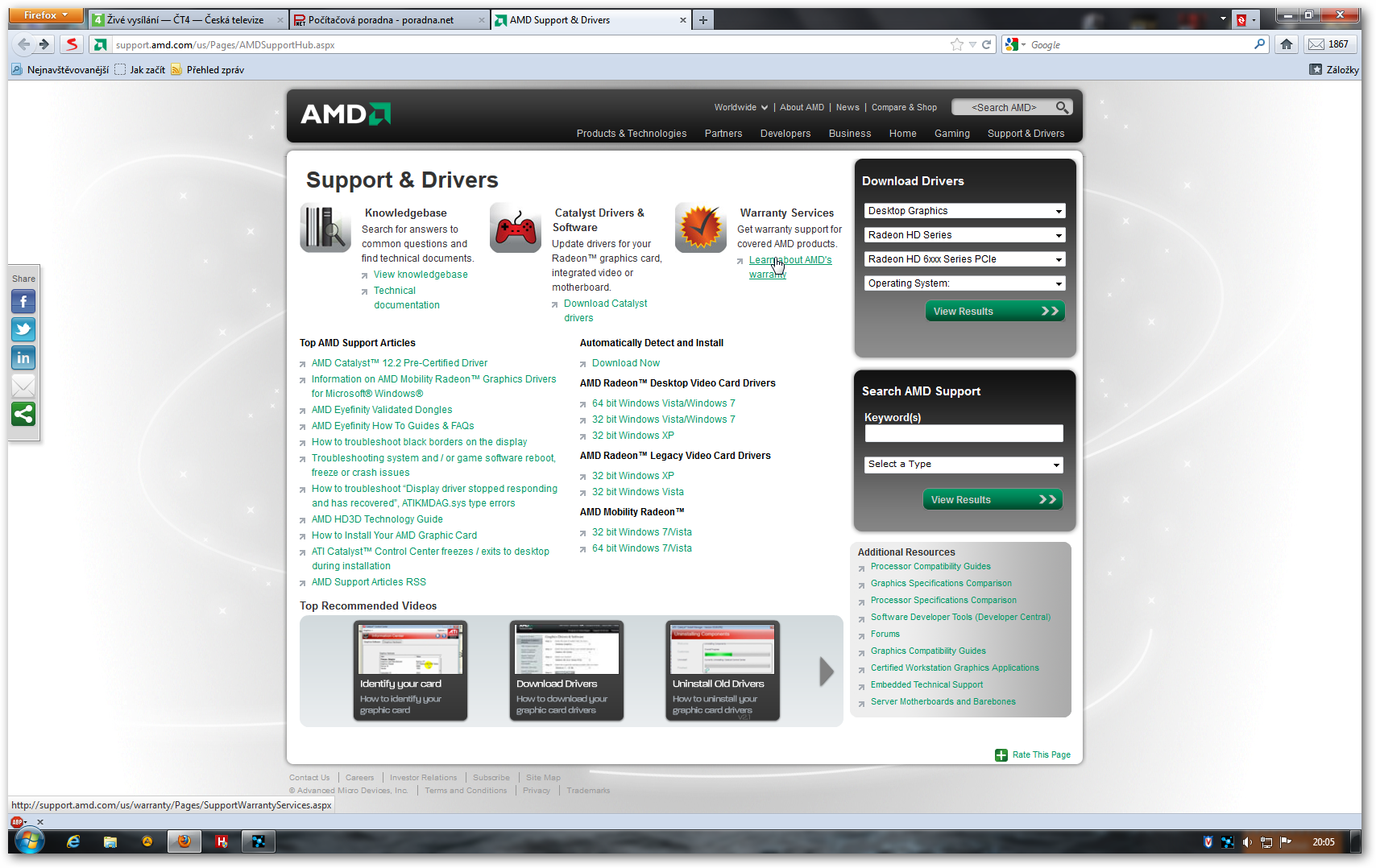
Task: Open 64 bit Windows Vista/Windows 7 desktop link
Action: tap(664, 403)
